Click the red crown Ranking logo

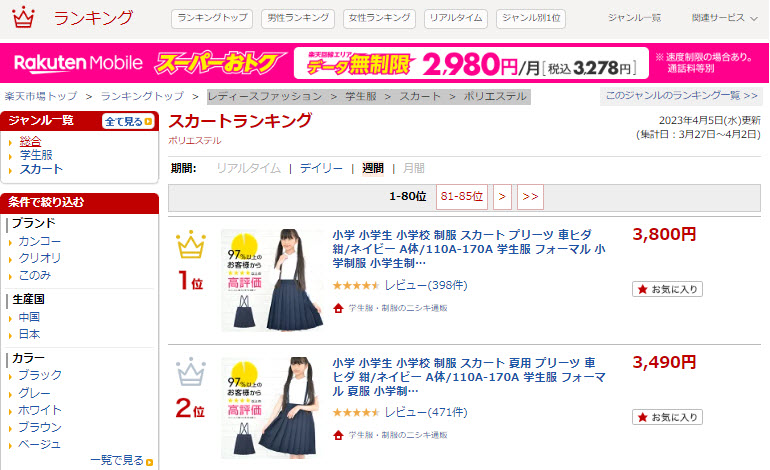click(23, 17)
